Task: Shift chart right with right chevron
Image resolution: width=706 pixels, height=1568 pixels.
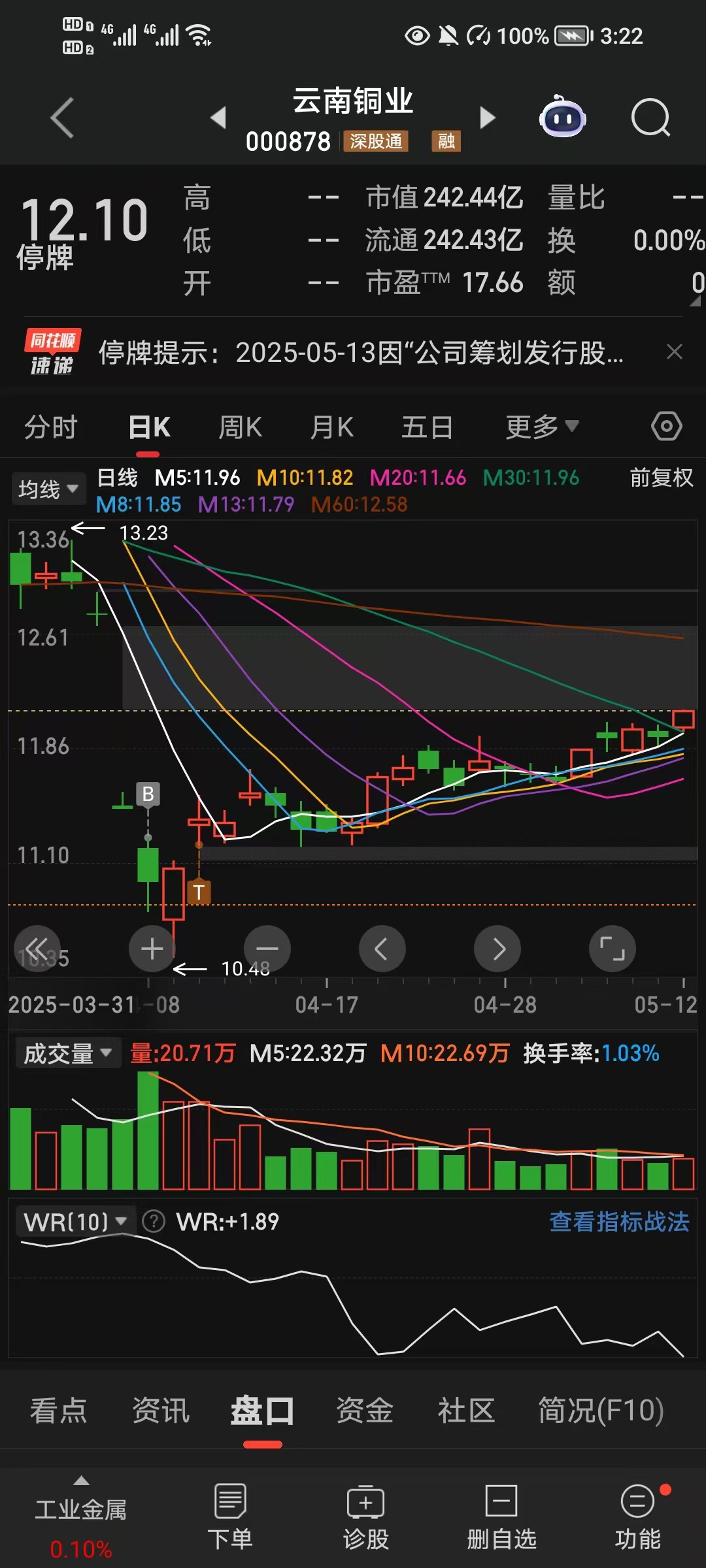Action: click(497, 949)
